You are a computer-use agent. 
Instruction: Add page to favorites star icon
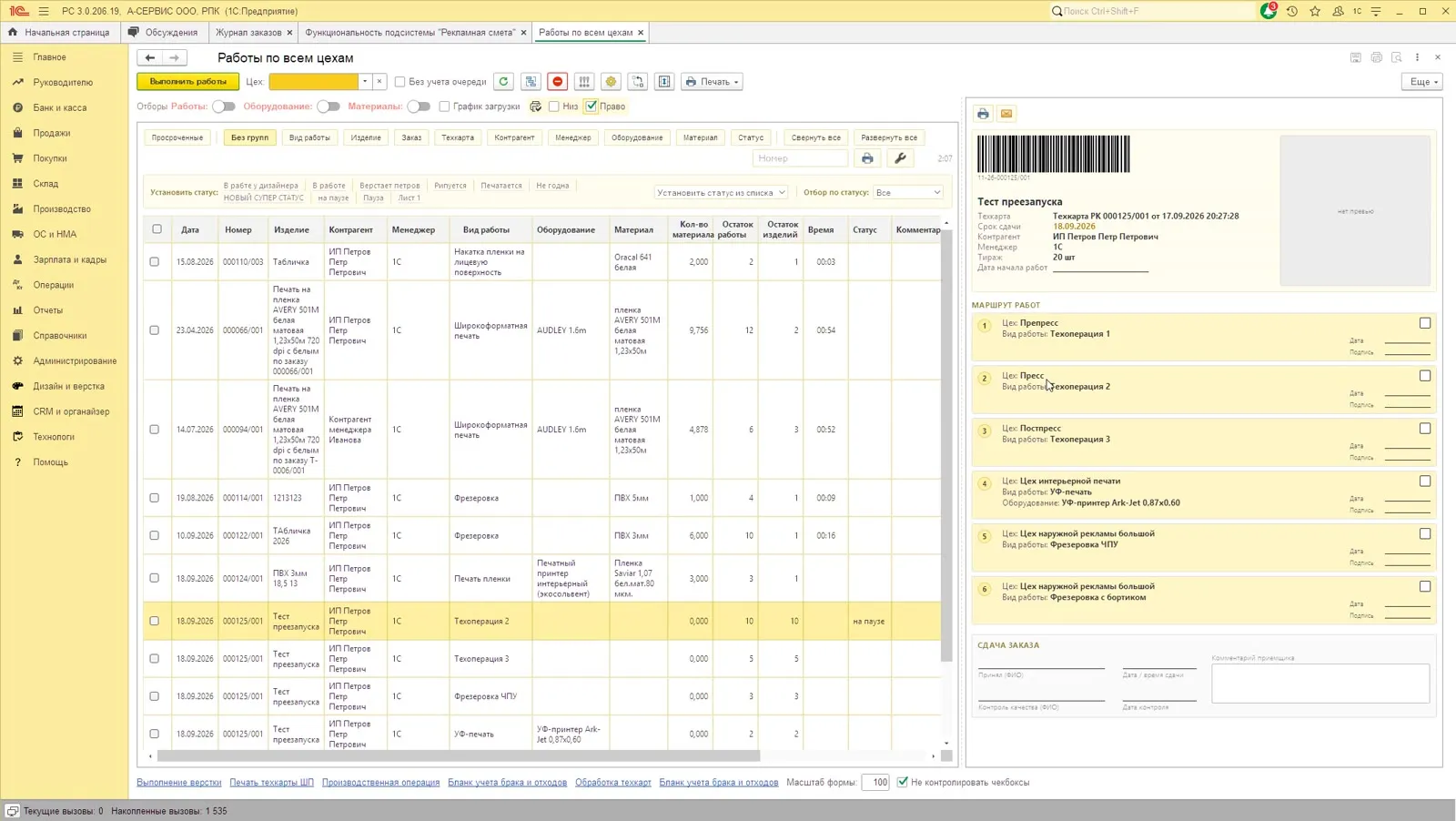(x=1315, y=11)
